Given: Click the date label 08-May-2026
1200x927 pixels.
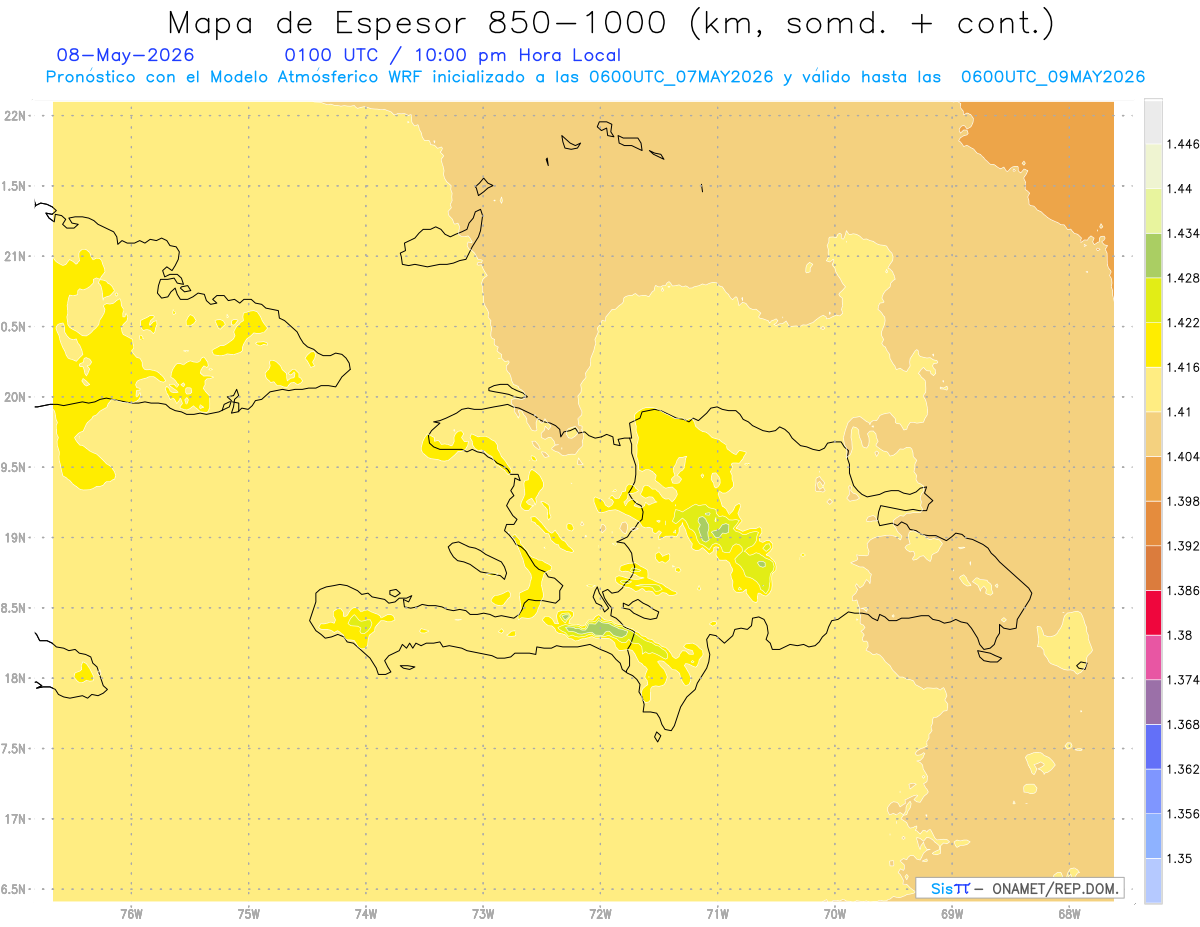Looking at the screenshot, I should 126,55.
